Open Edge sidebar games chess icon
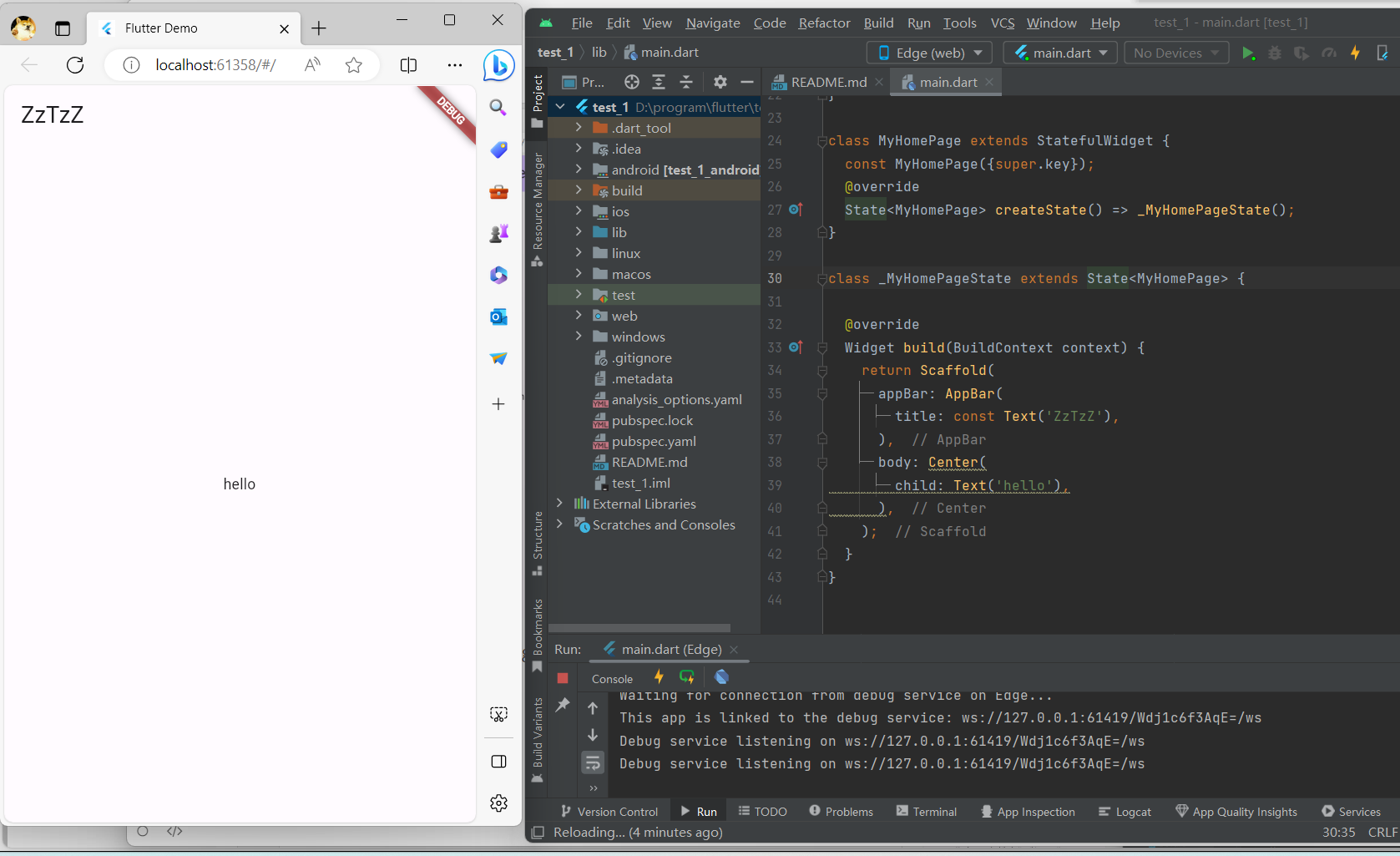The height and width of the screenshot is (856, 1400). coord(498,233)
